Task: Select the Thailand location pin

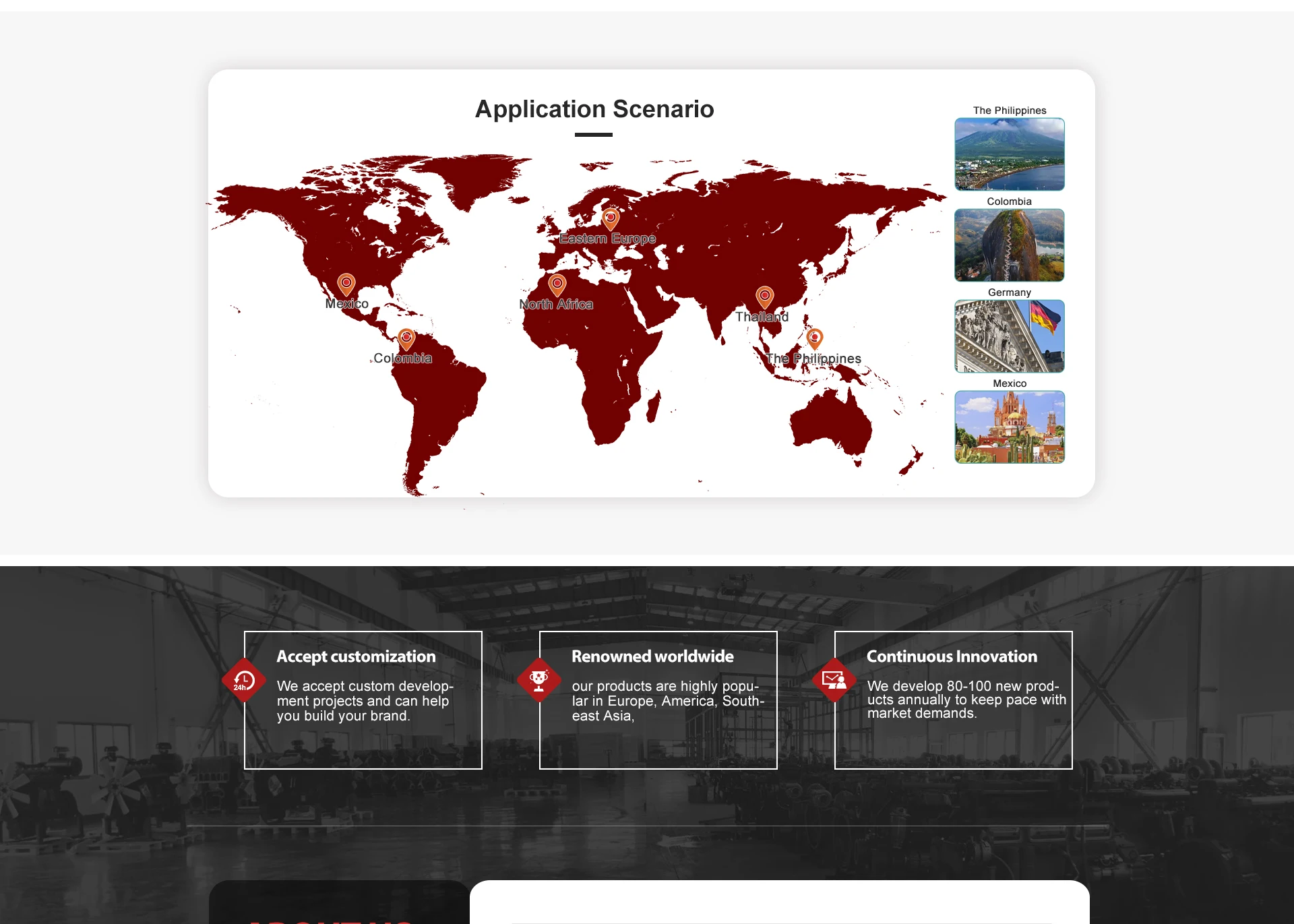Action: [x=764, y=296]
